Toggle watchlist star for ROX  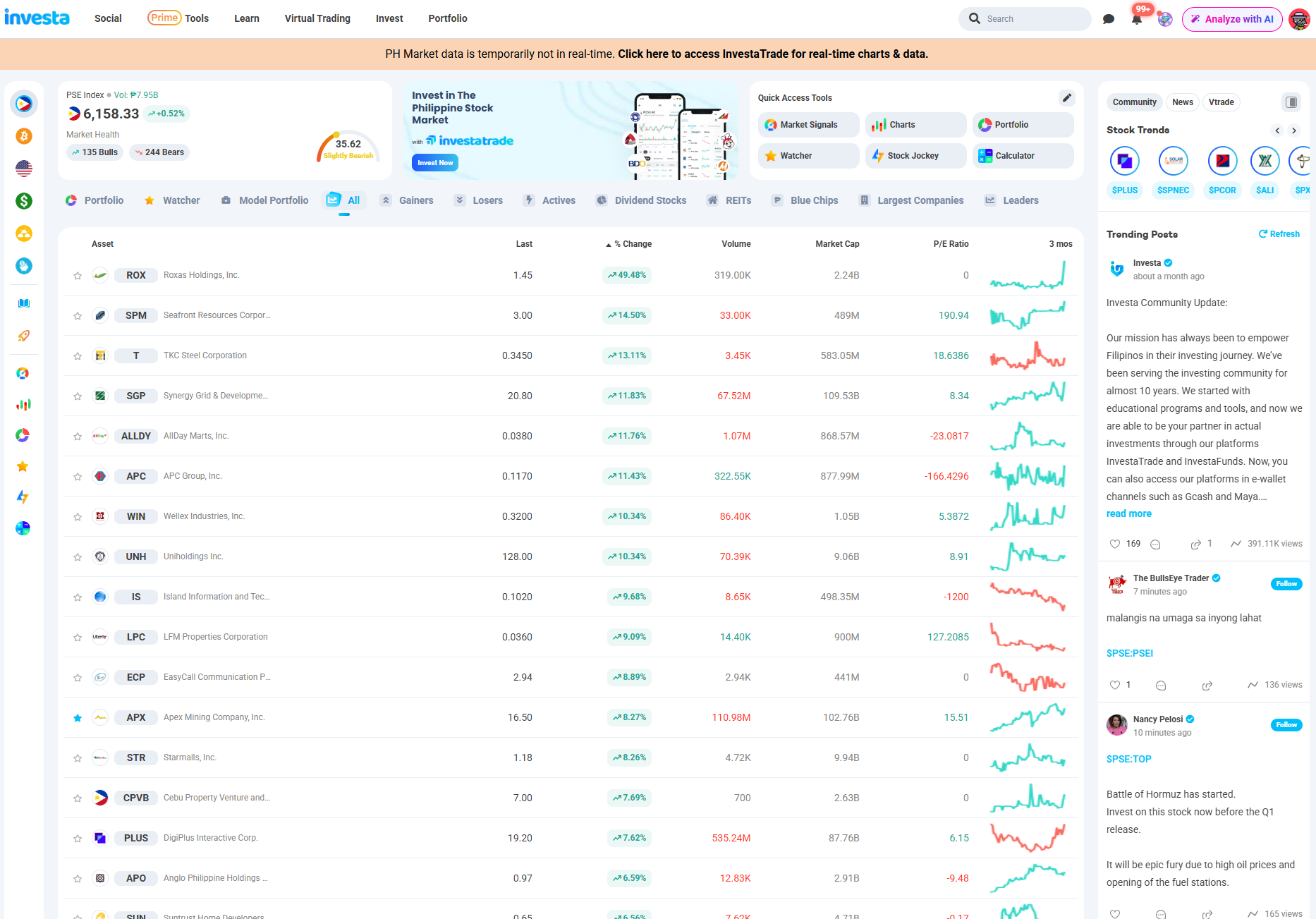pos(78,276)
